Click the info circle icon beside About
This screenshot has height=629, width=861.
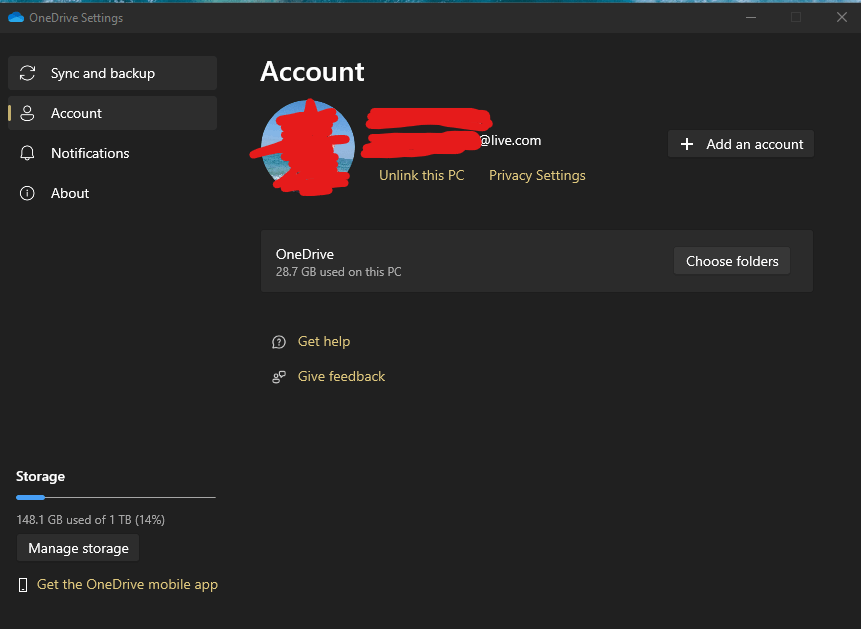[27, 193]
